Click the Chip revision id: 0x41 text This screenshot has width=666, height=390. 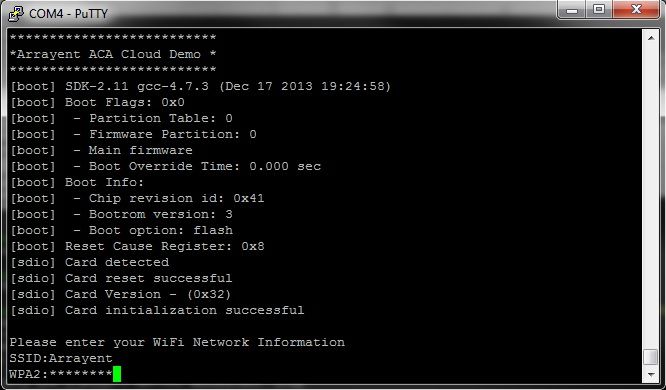176,198
